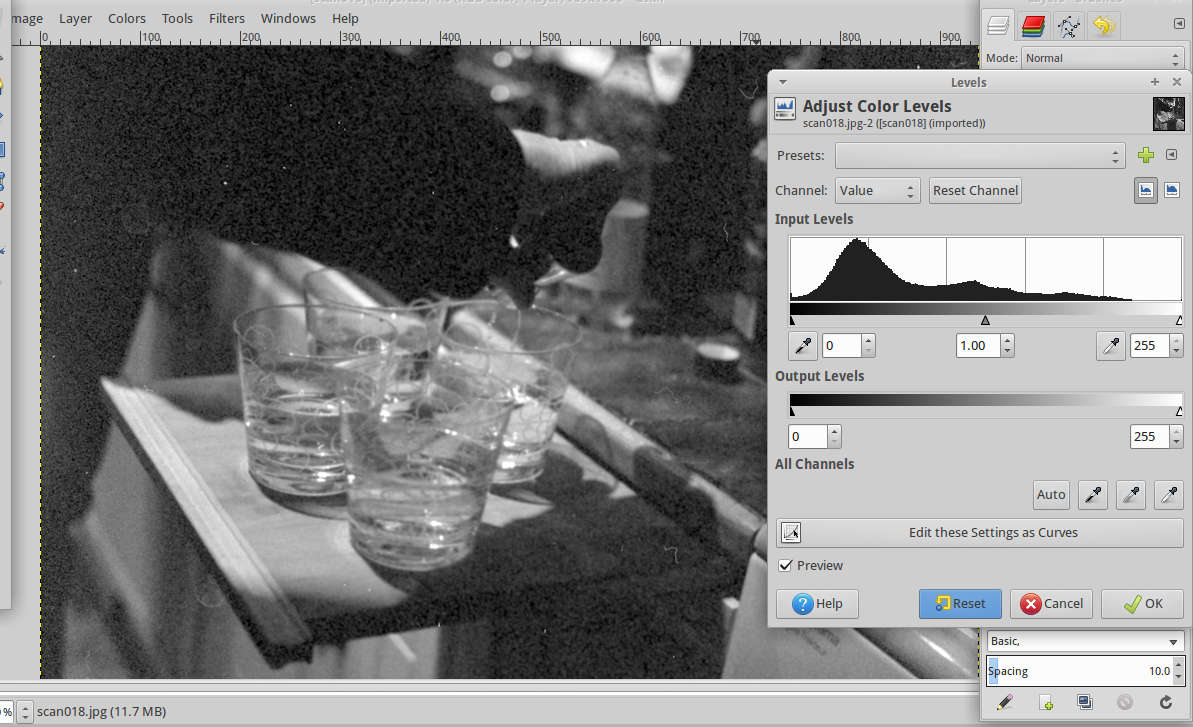This screenshot has width=1193, height=727.
Task: Switch histogram to logarithmic view
Action: tap(1171, 190)
